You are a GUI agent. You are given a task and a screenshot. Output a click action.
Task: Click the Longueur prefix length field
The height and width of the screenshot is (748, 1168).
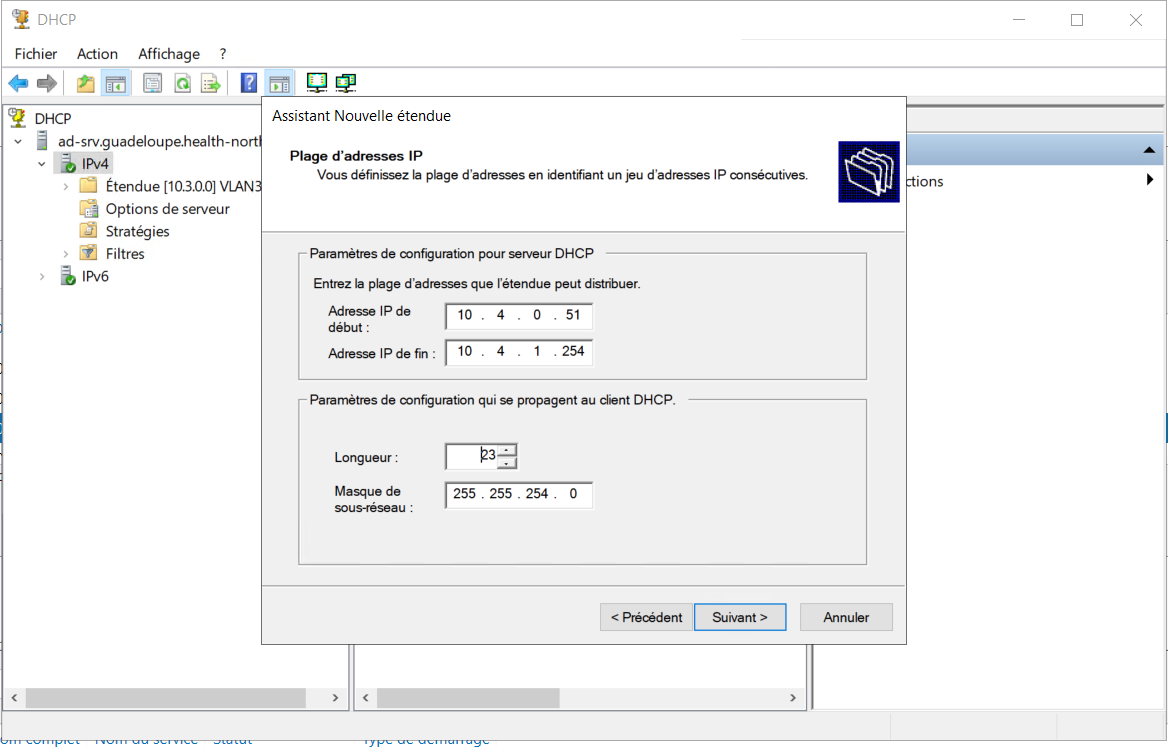[471, 456]
